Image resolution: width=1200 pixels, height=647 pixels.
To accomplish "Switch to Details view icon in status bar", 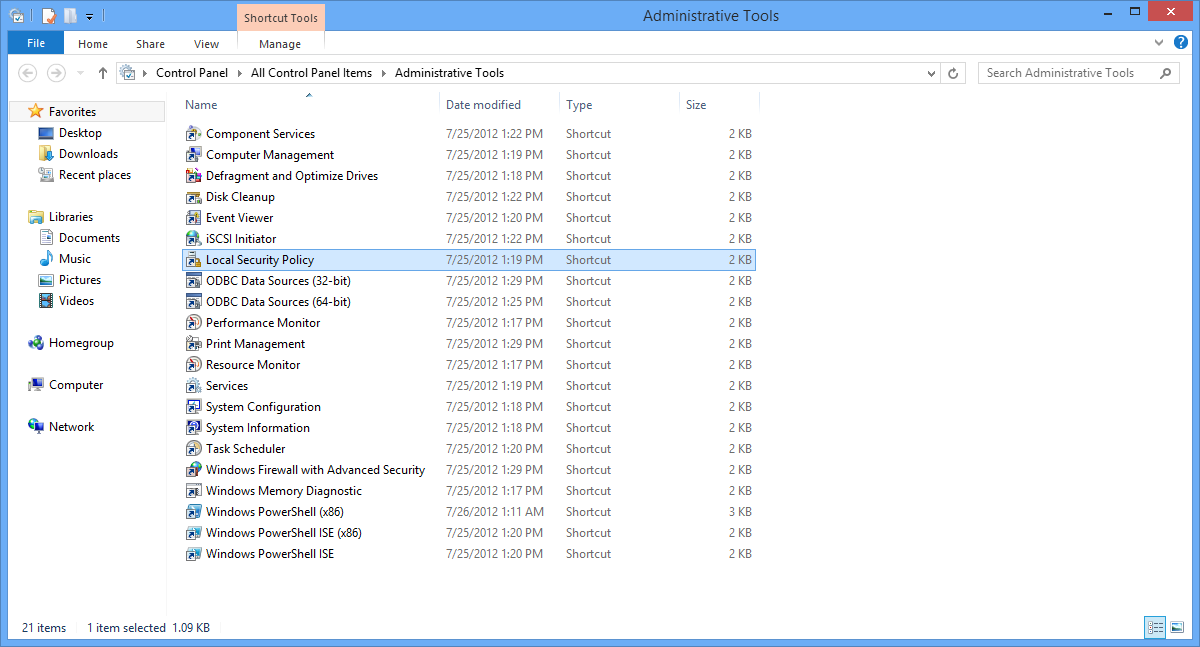I will 1156,627.
